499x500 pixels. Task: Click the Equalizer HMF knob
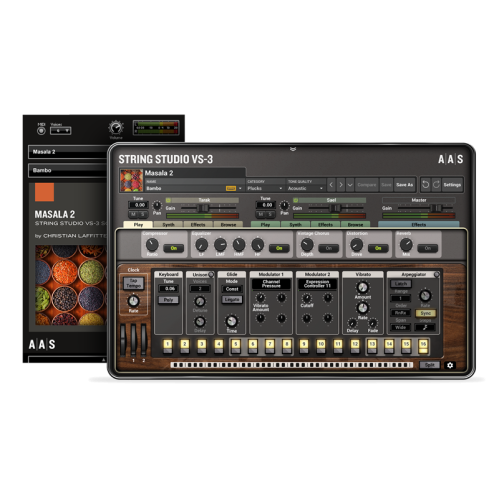pos(239,245)
